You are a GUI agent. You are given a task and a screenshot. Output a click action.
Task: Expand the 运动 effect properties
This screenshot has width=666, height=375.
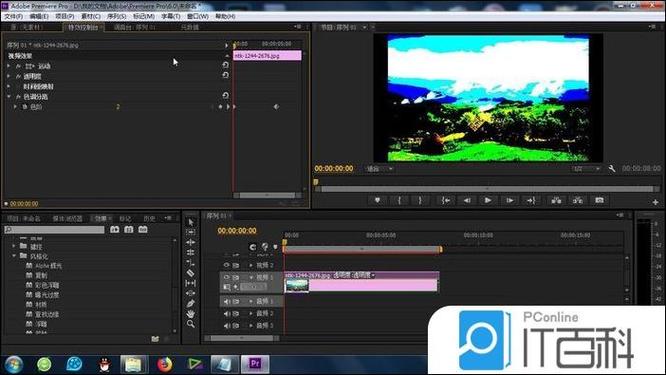(x=8, y=66)
